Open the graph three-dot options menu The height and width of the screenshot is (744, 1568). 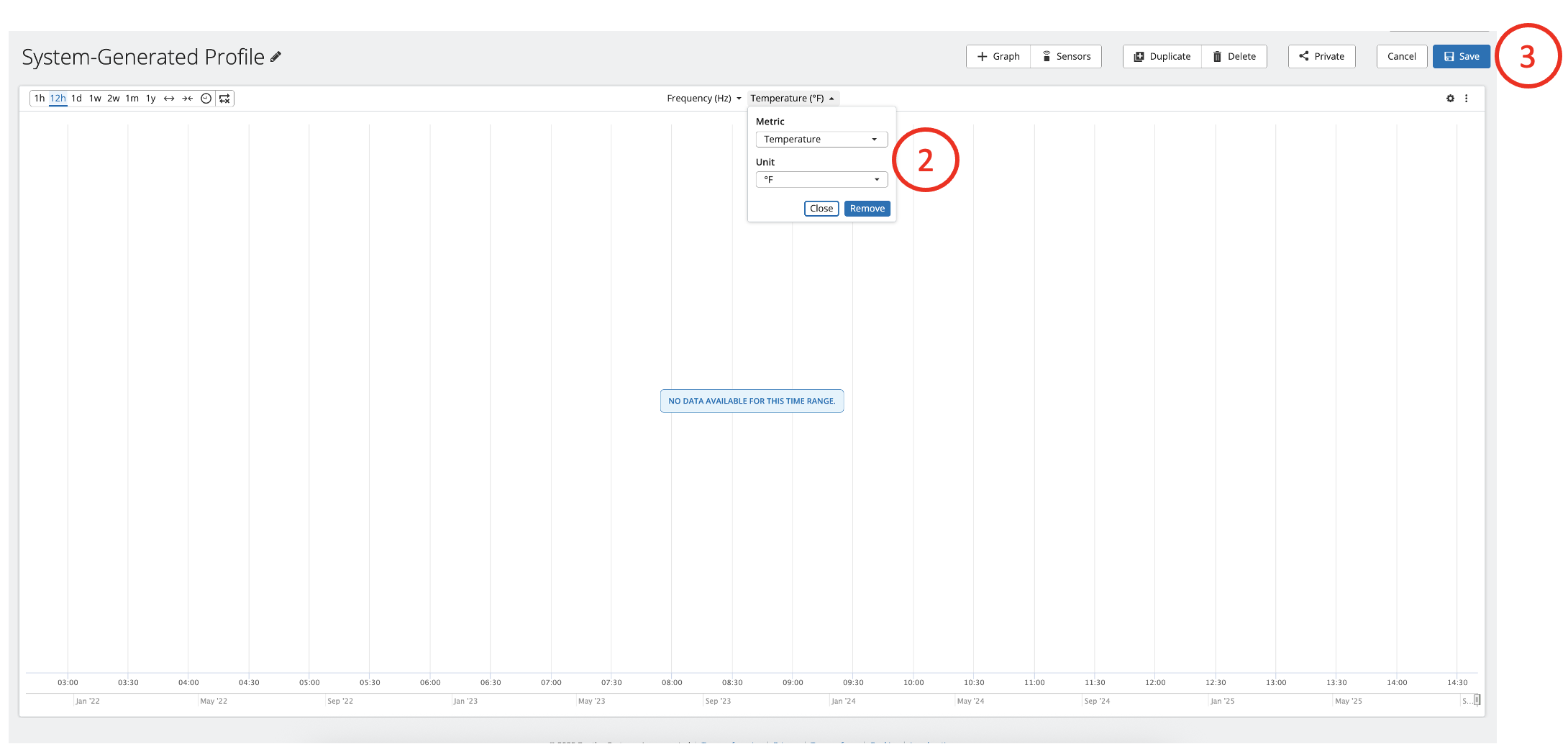(1467, 99)
